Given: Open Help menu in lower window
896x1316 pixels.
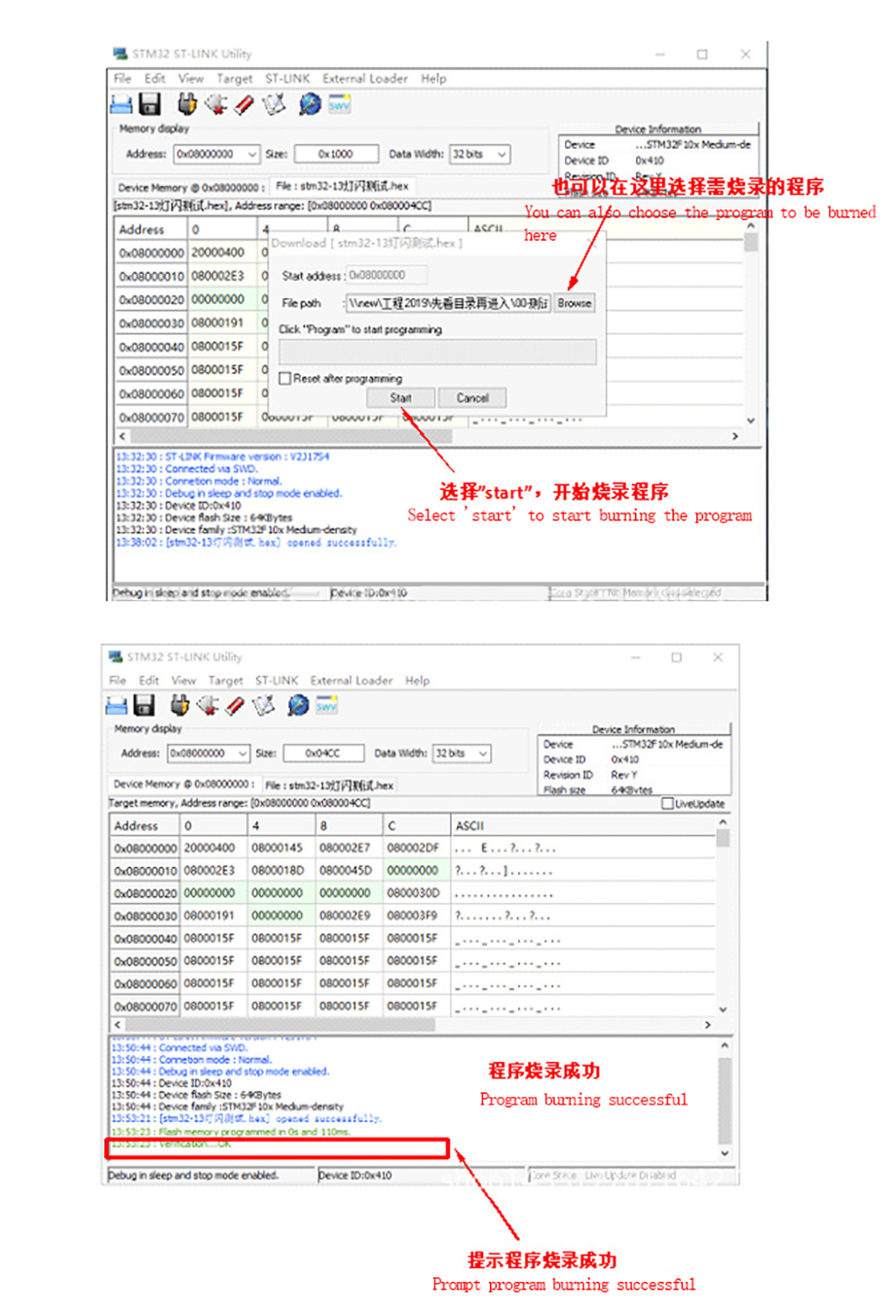Looking at the screenshot, I should point(417,681).
